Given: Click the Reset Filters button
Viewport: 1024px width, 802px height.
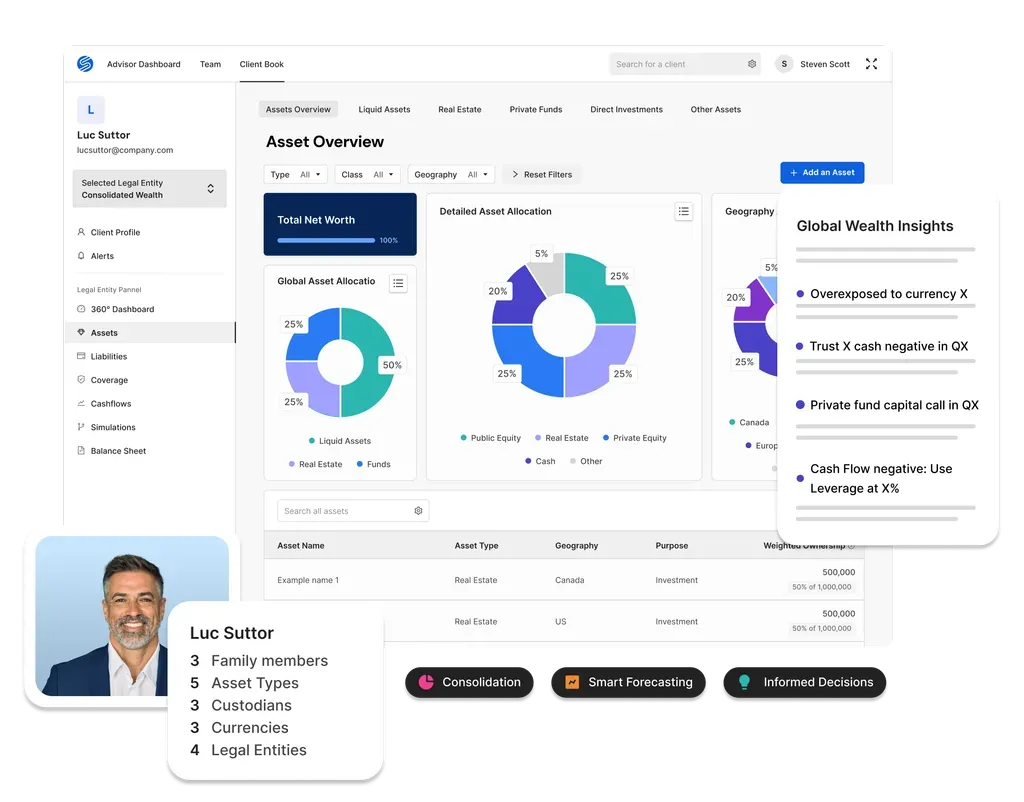Looking at the screenshot, I should (541, 174).
